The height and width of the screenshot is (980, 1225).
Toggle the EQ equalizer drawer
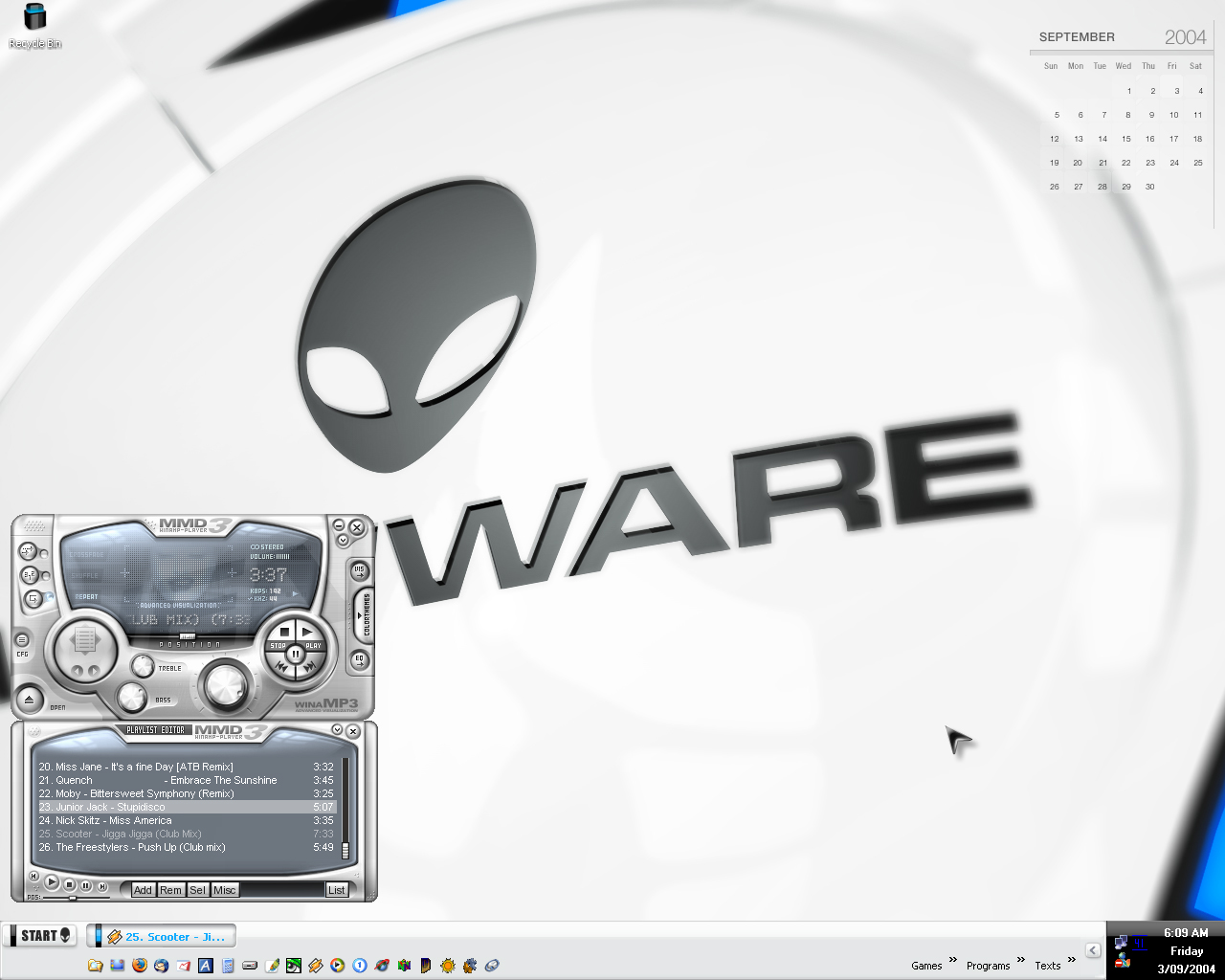(x=359, y=659)
